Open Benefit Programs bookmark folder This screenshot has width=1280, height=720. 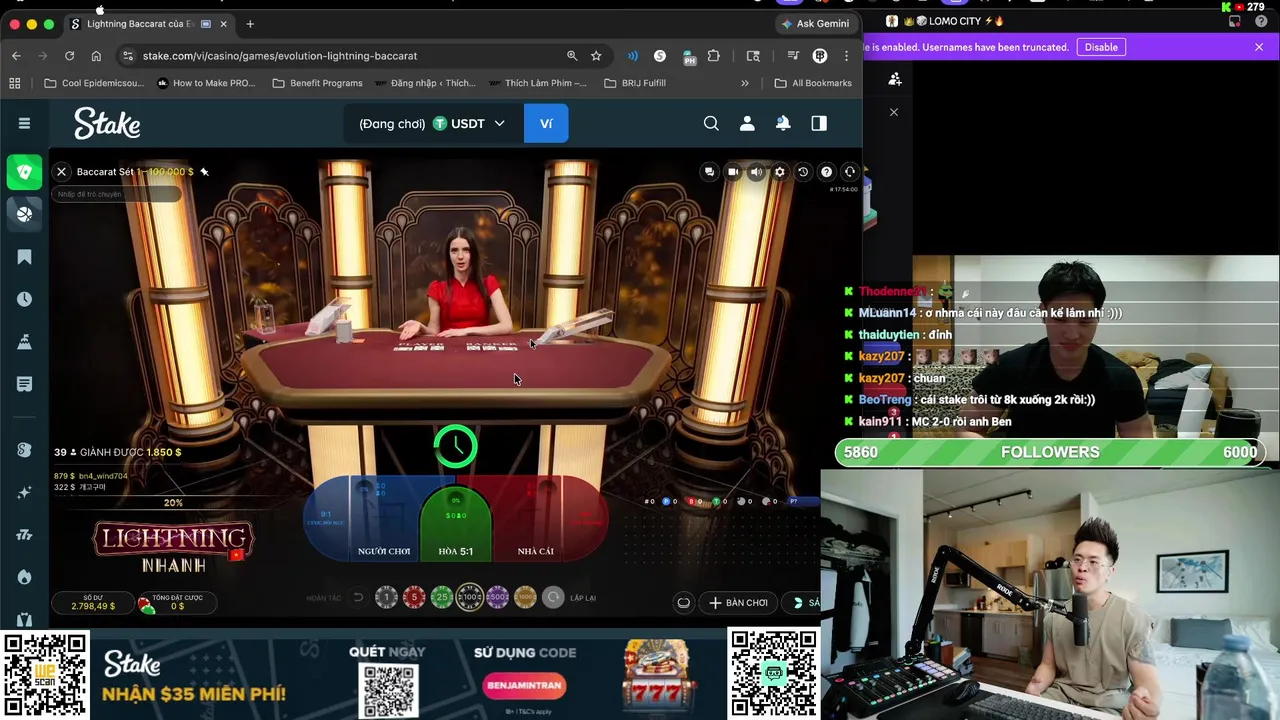[x=317, y=83]
